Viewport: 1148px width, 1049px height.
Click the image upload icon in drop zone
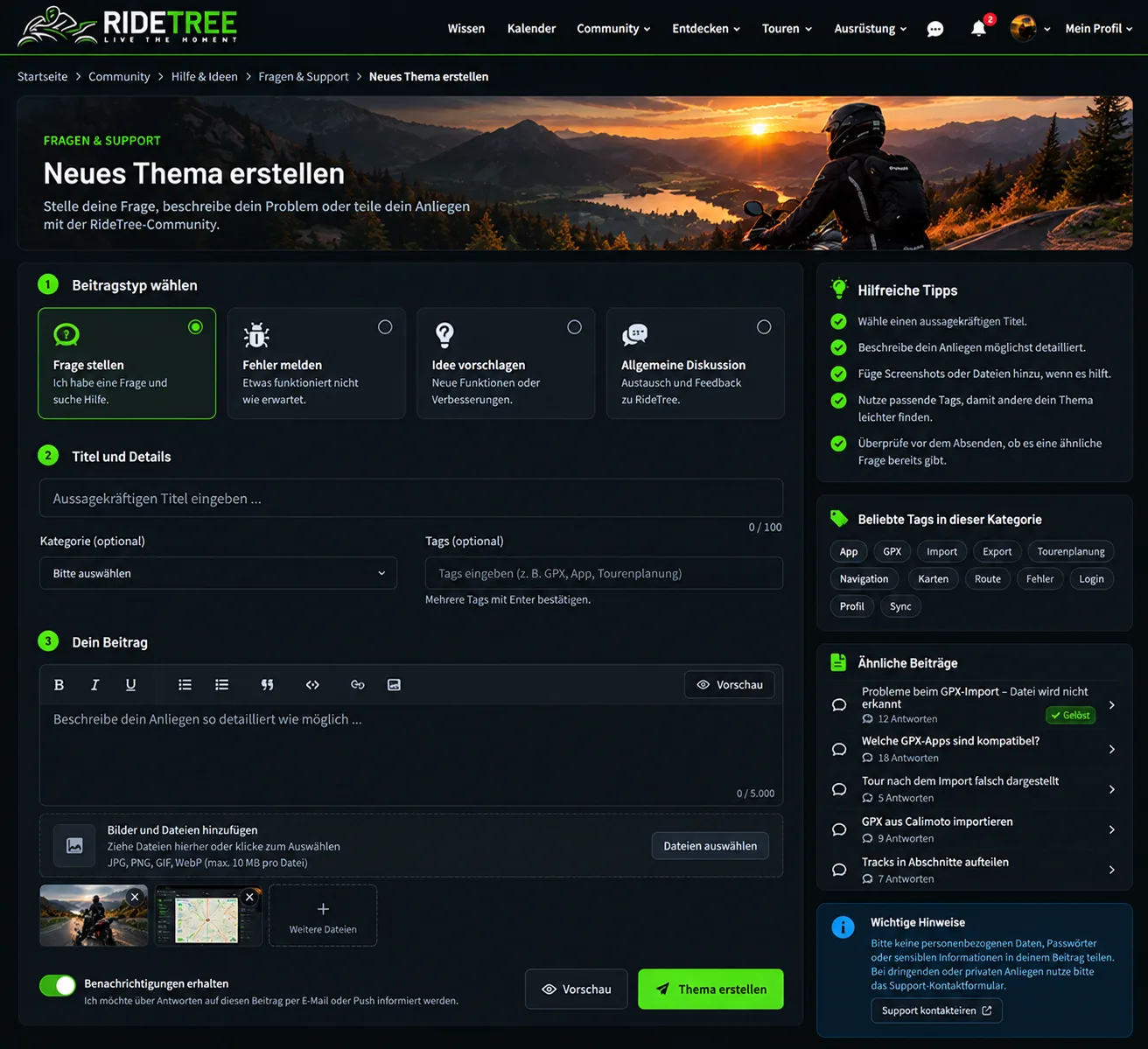[74, 846]
